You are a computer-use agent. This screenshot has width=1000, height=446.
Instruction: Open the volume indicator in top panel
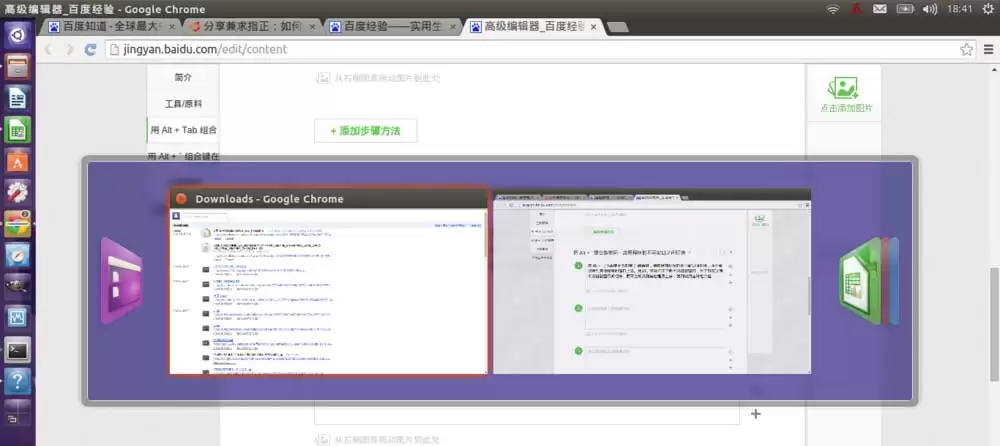(929, 9)
